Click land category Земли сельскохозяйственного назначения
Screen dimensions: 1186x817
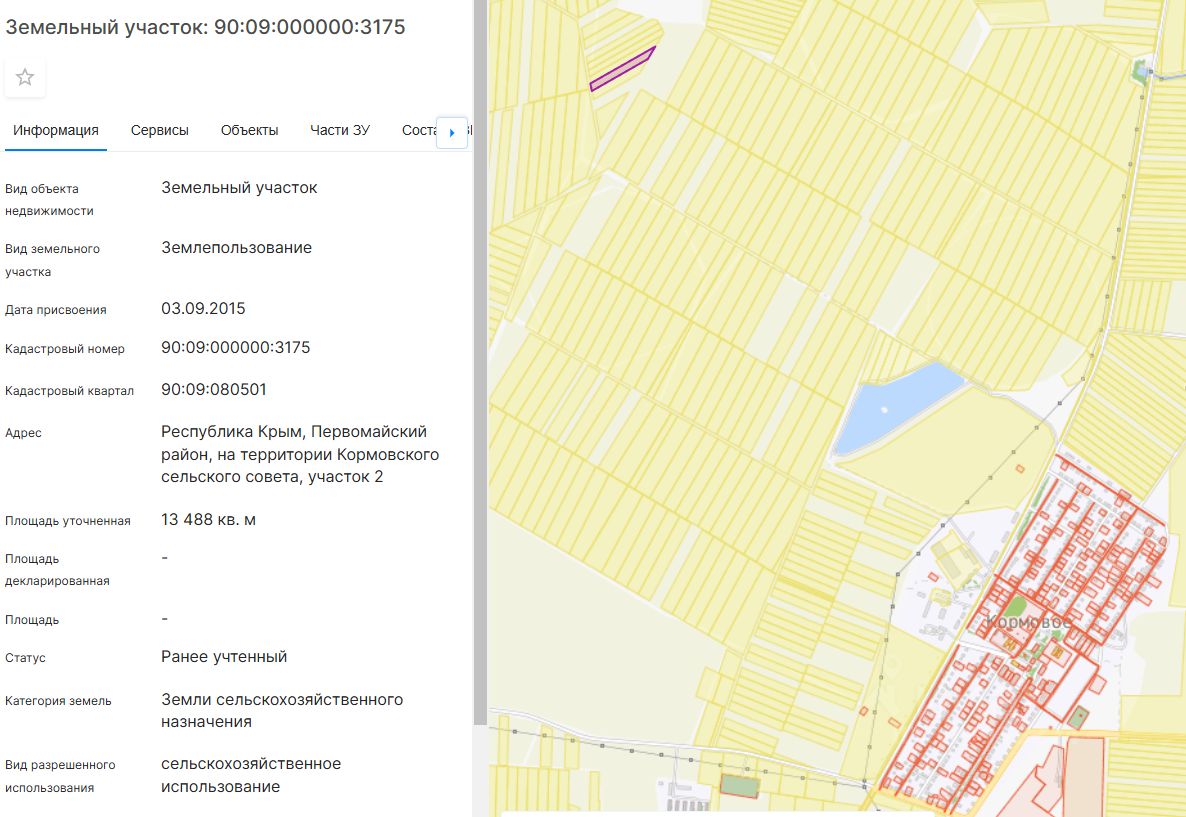[x=282, y=710]
